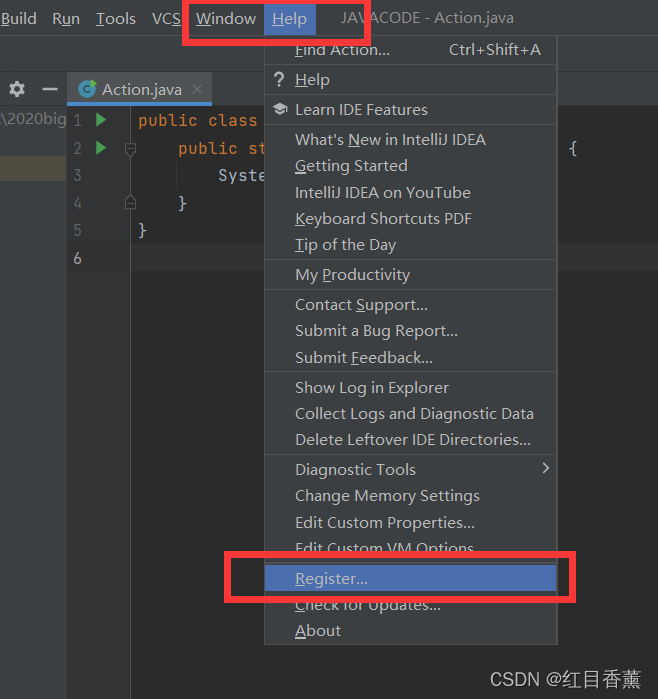
Task: Run class using gutter arrow on line 1
Action: [x=101, y=119]
